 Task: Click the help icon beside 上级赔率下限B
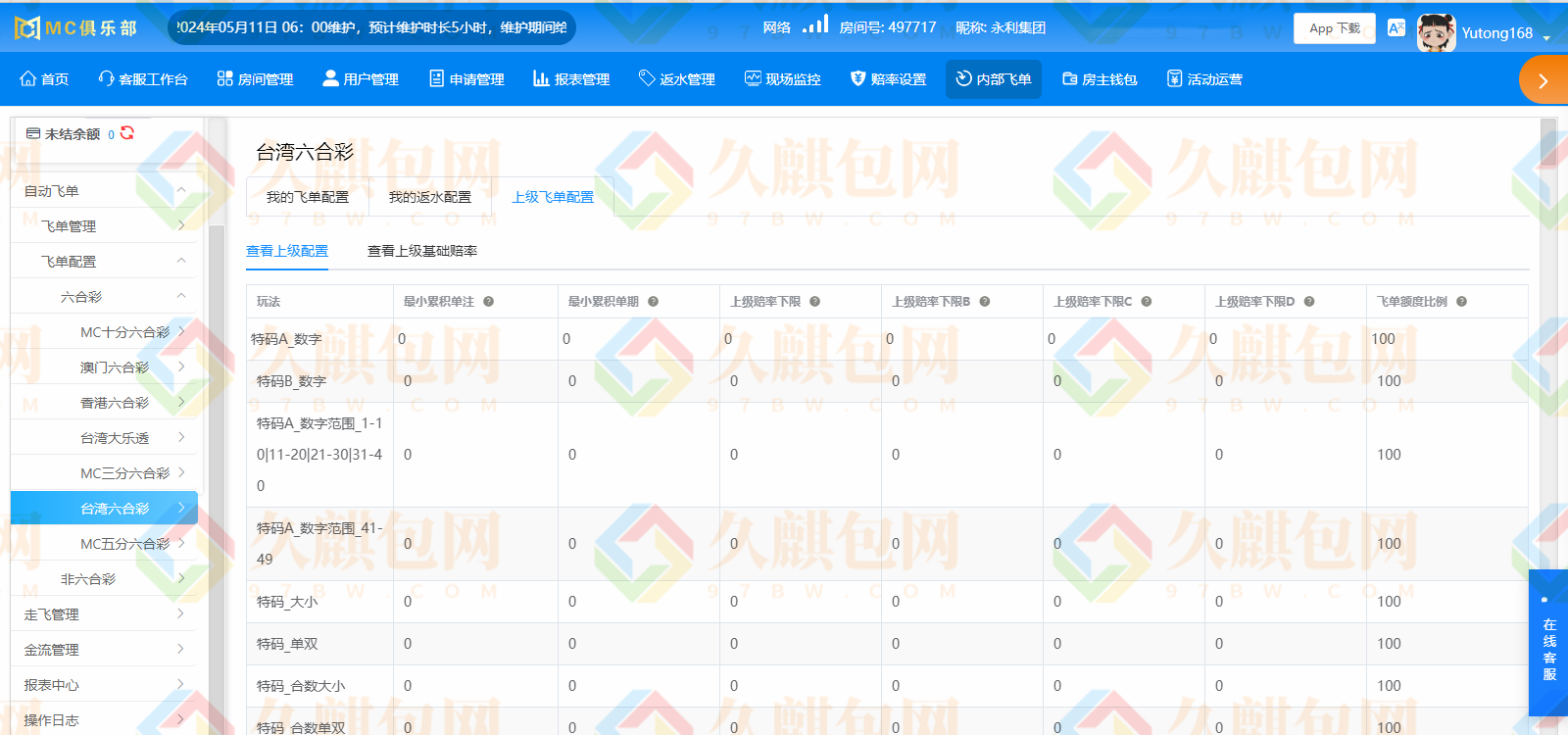coord(984,302)
